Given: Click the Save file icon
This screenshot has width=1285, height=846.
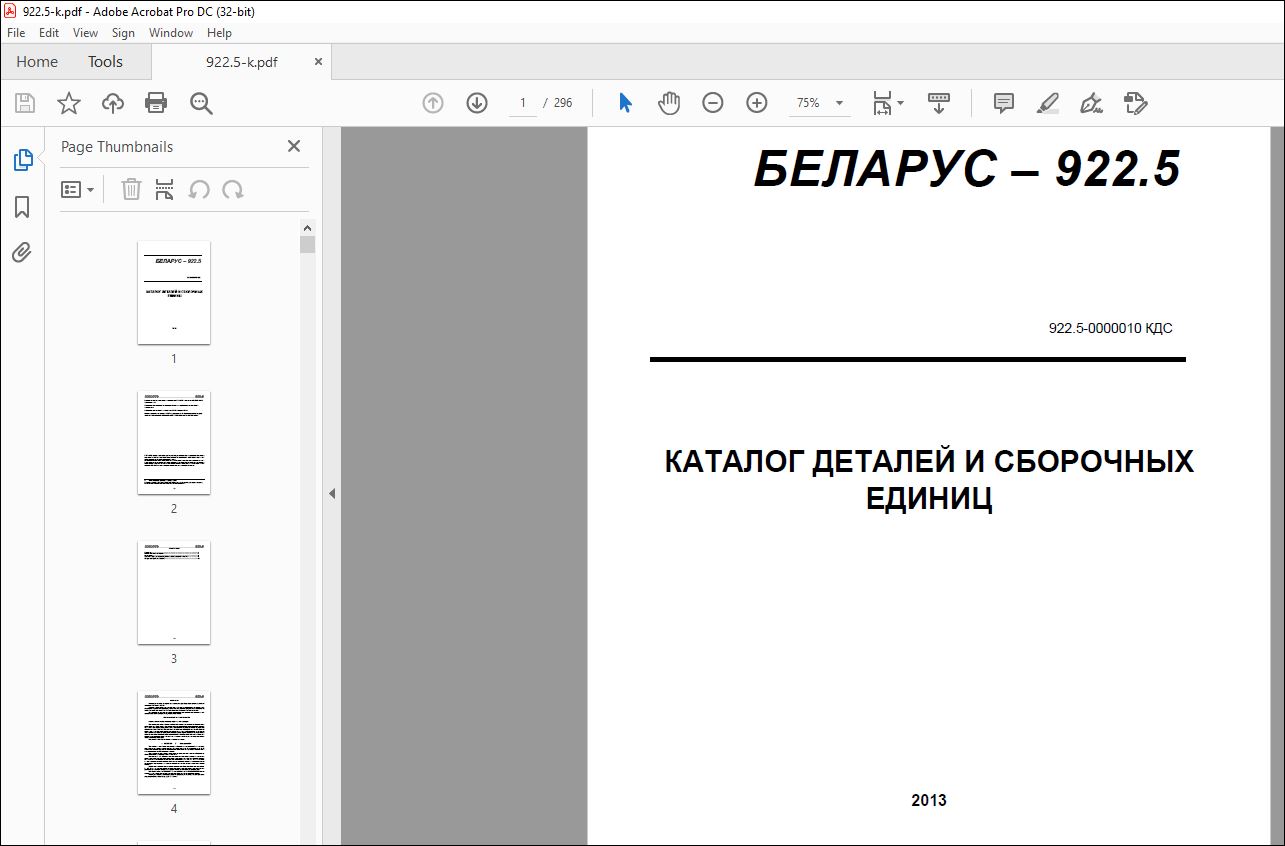Looking at the screenshot, I should point(25,103).
